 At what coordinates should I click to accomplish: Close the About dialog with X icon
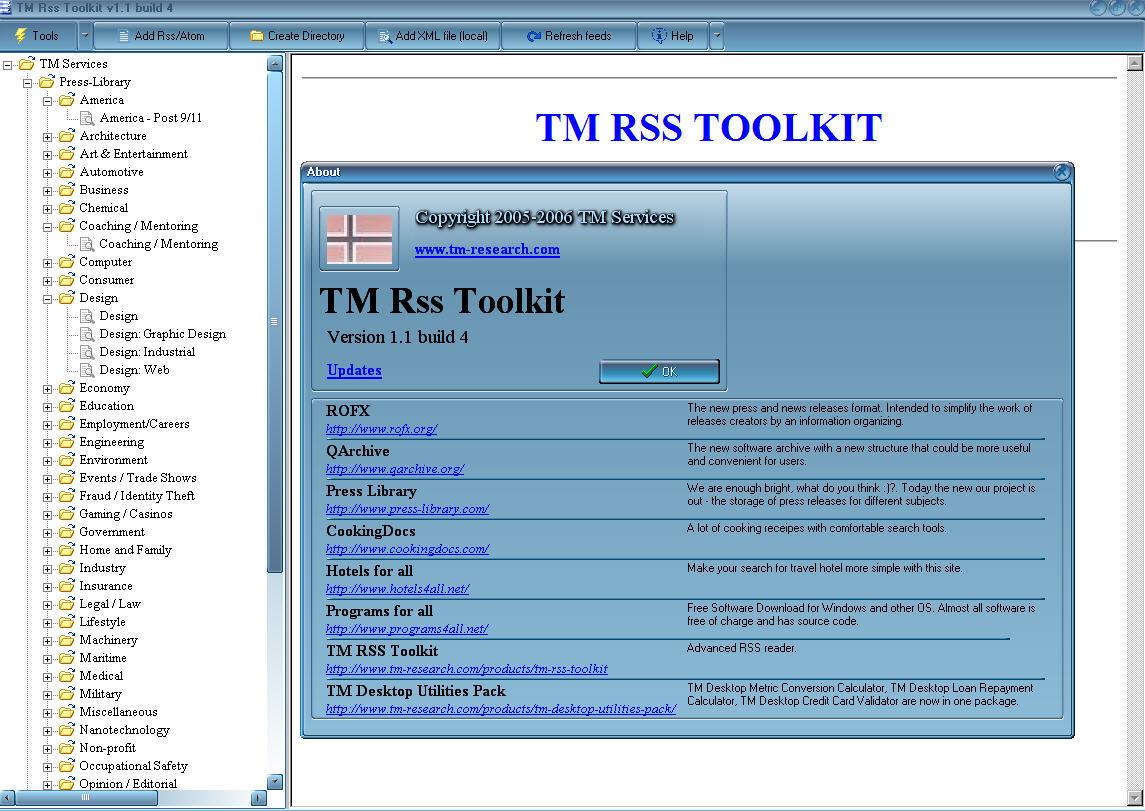1062,172
